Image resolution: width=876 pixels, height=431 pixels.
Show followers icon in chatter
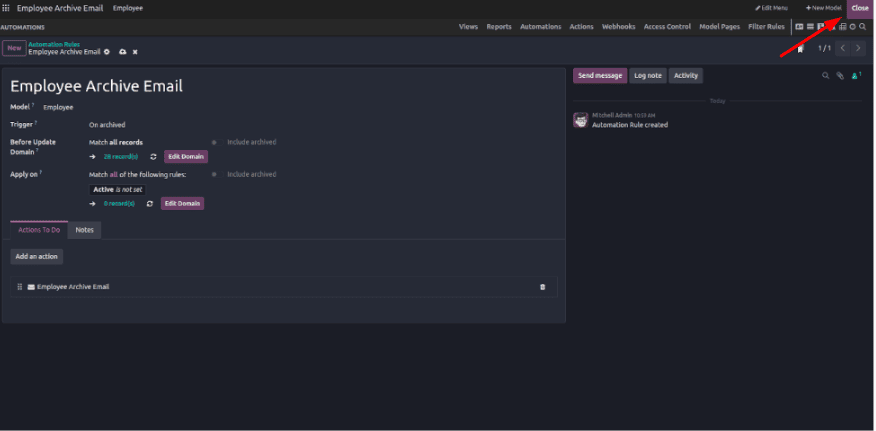coord(856,75)
